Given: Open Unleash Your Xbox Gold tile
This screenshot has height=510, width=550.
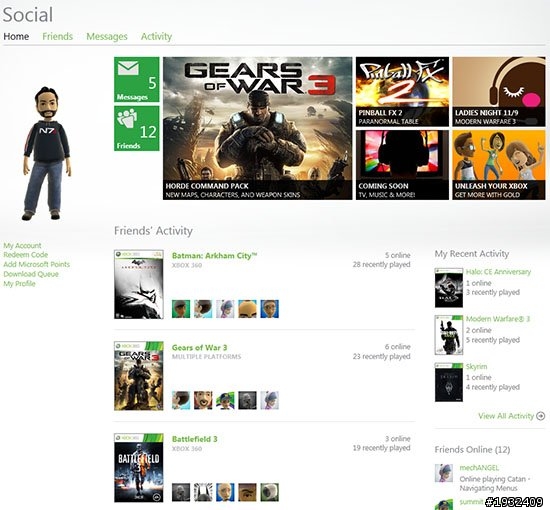Looking at the screenshot, I should point(499,165).
